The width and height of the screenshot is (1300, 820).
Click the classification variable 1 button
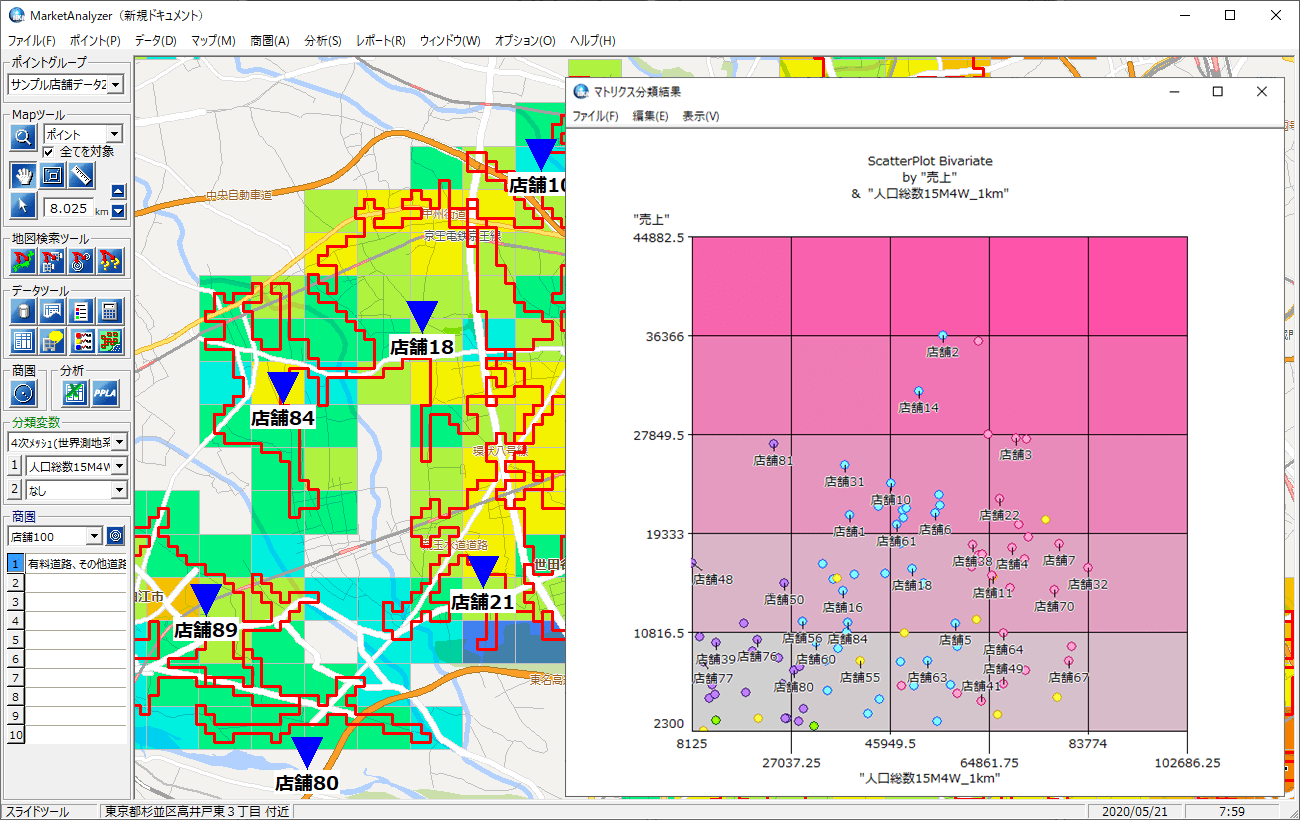click(15, 466)
